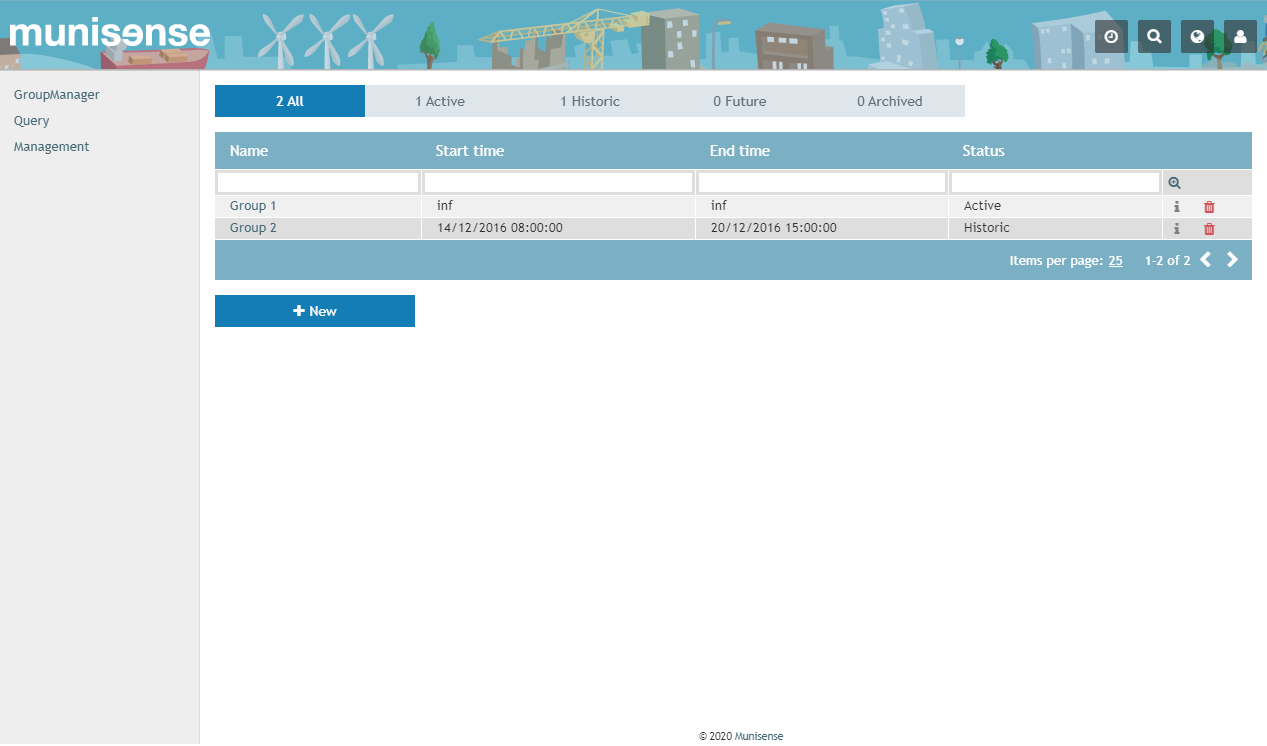Click the previous page chevron

[1205, 259]
